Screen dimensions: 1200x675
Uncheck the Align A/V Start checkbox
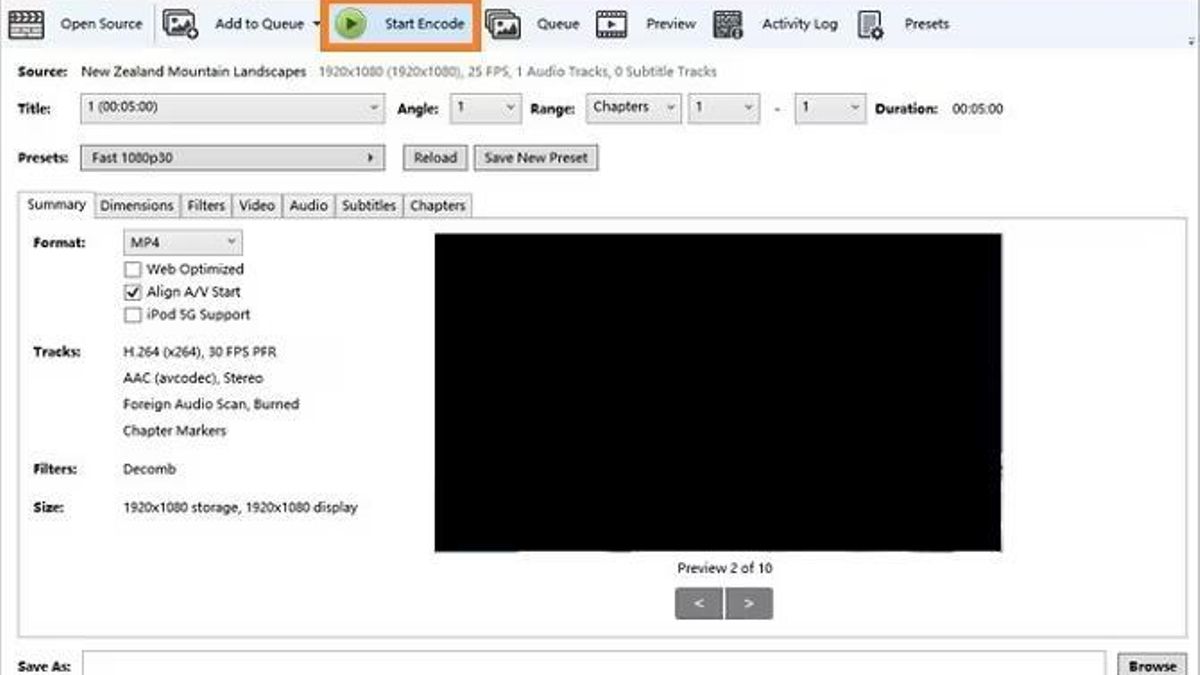[x=132, y=292]
